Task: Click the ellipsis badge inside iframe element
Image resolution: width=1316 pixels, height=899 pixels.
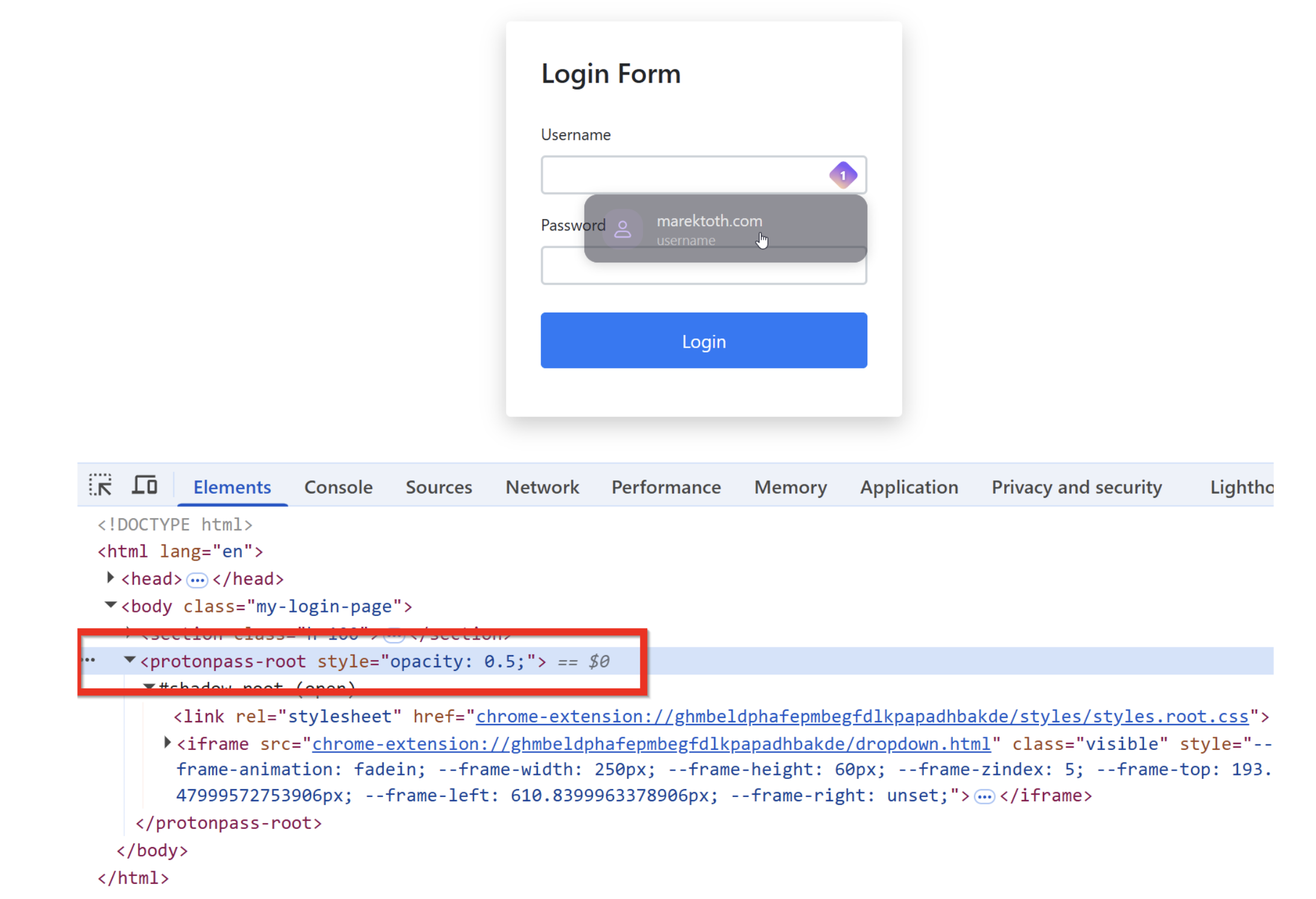Action: (x=984, y=797)
